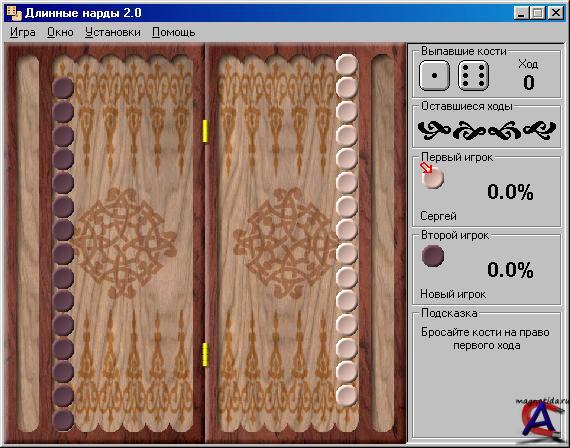Click the die showing one pip
The width and height of the screenshot is (570, 448).
[434, 76]
